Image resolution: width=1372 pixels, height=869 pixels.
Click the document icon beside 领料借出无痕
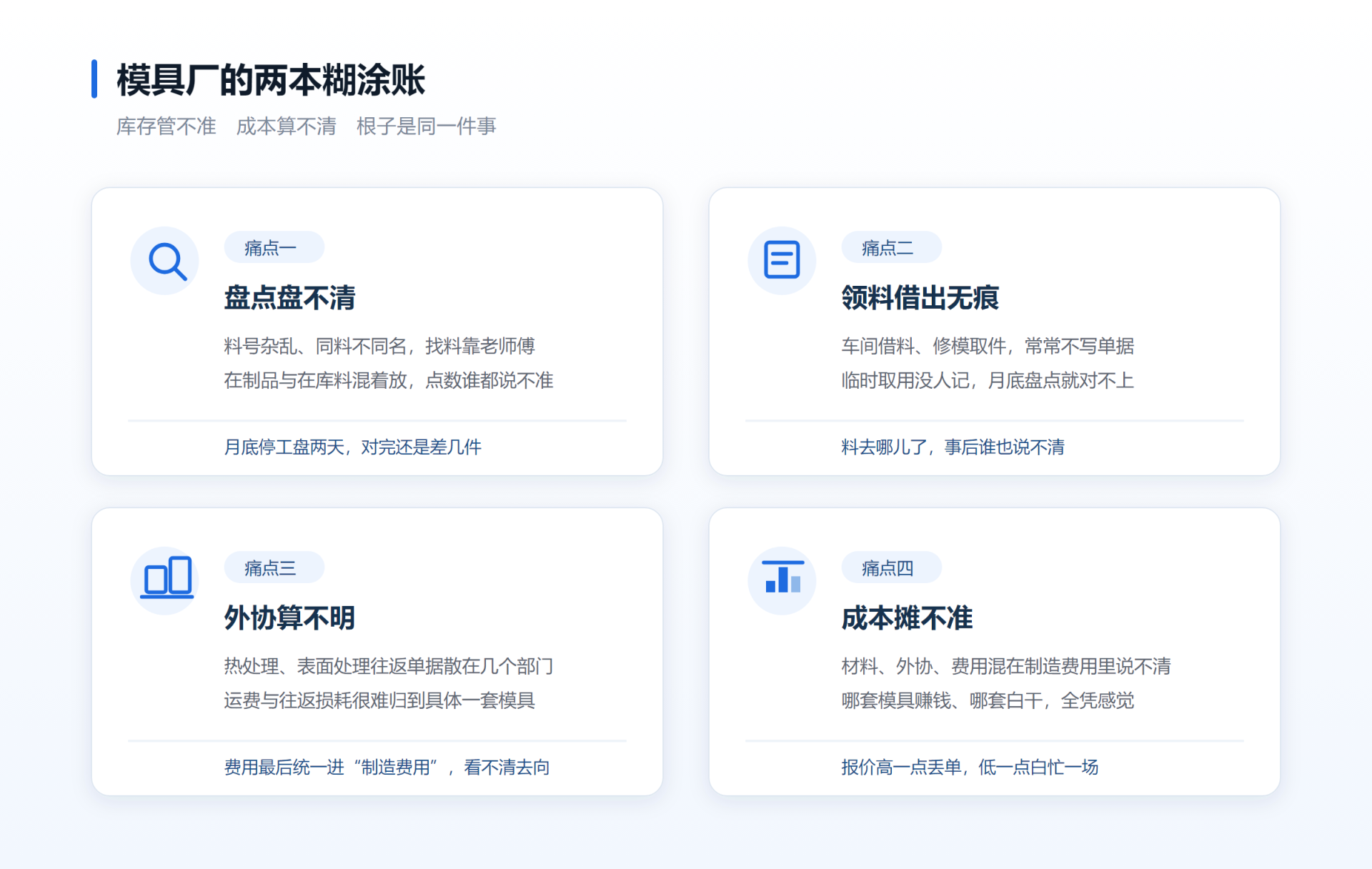[x=782, y=261]
